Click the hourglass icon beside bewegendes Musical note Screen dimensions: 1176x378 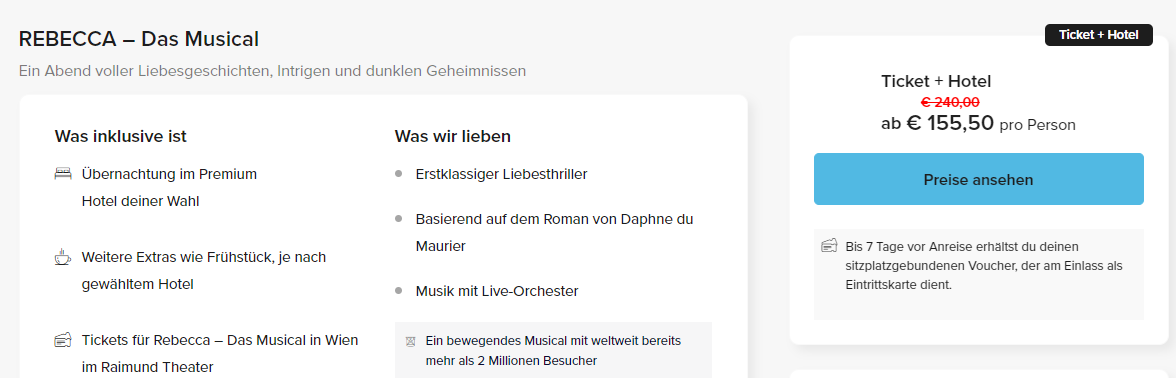[410, 341]
